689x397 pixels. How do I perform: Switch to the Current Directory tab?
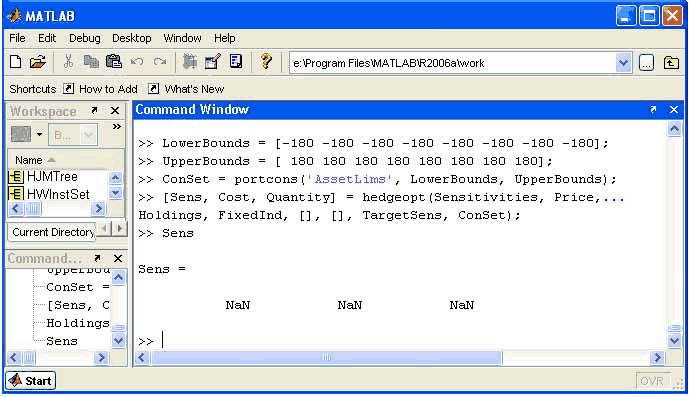coord(52,232)
